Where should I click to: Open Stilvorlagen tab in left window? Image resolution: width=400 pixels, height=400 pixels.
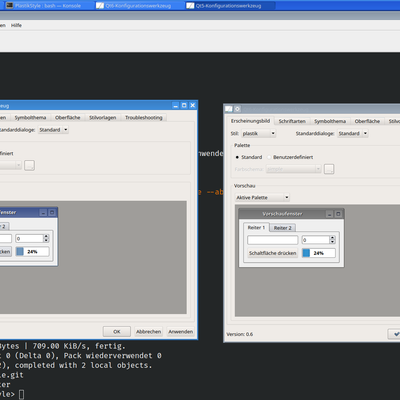[103, 118]
